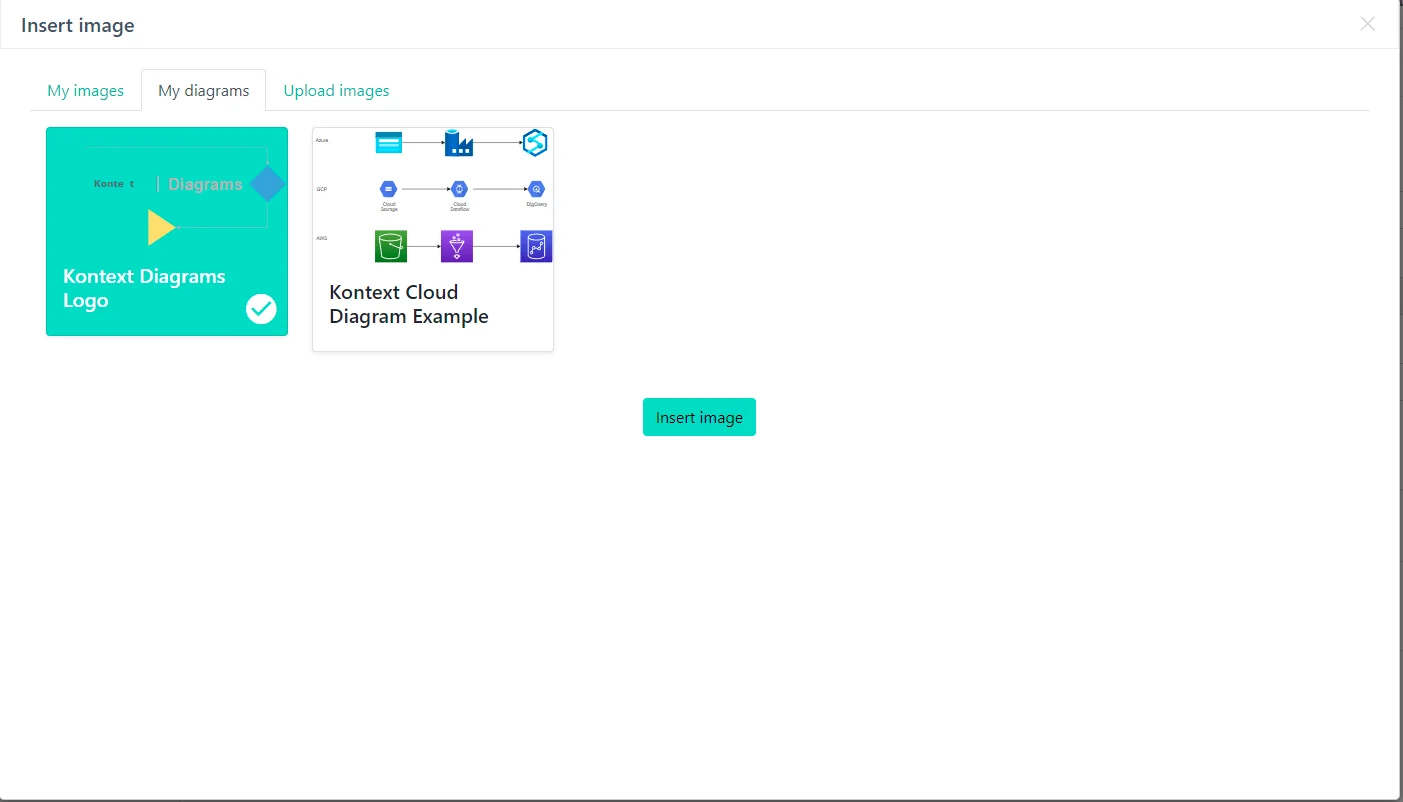Image resolution: width=1403 pixels, height=802 pixels.
Task: Select the Kontext Cloud Diagram Example title
Action: 409,304
